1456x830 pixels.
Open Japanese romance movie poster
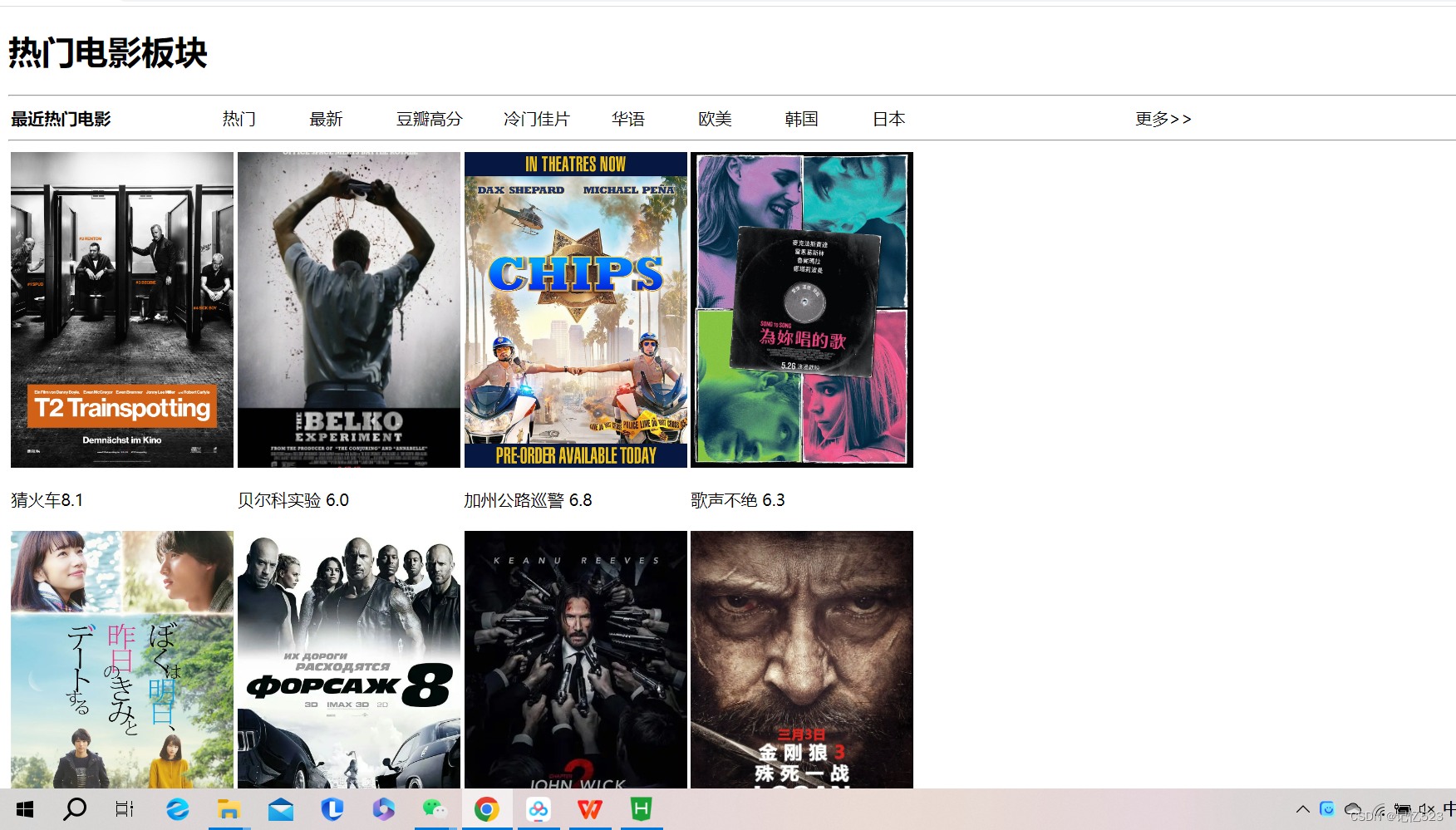point(122,660)
